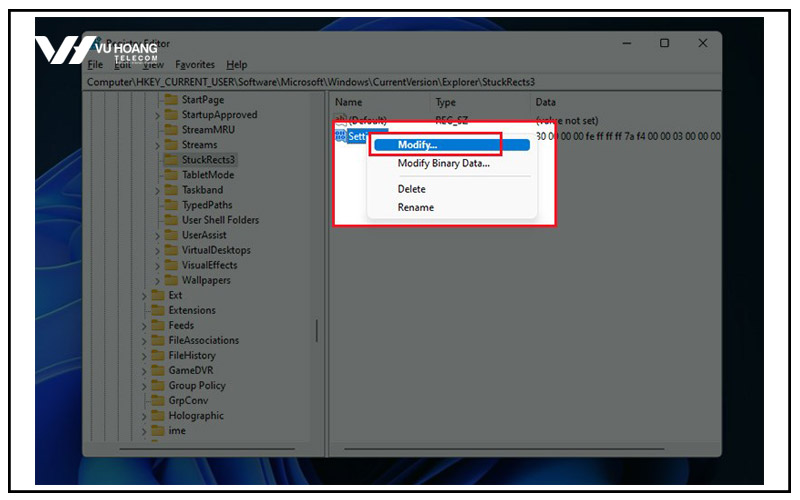
Task: Click the Settings binary data value
Action: (628, 136)
